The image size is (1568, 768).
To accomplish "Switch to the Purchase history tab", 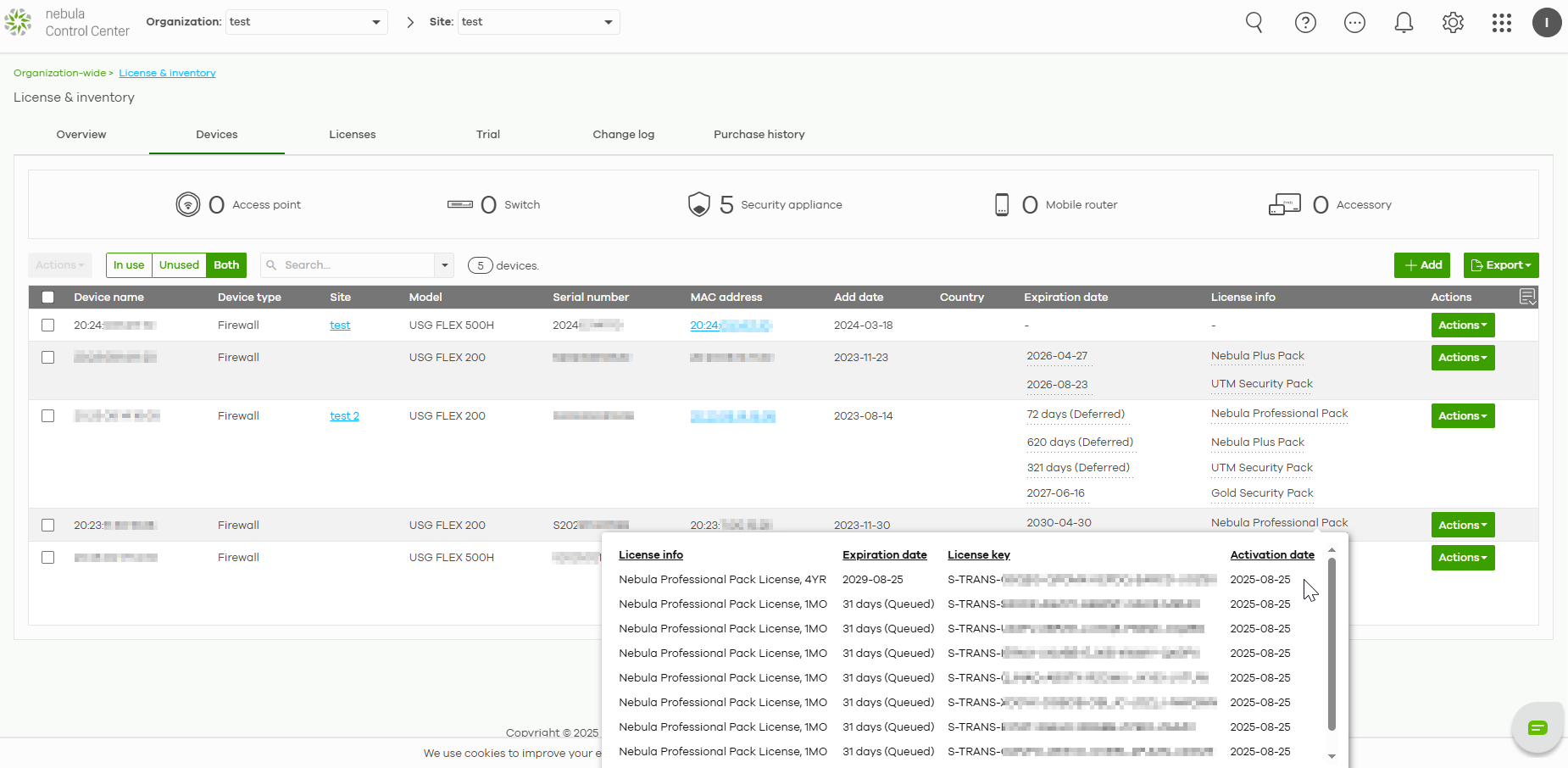I will click(759, 135).
